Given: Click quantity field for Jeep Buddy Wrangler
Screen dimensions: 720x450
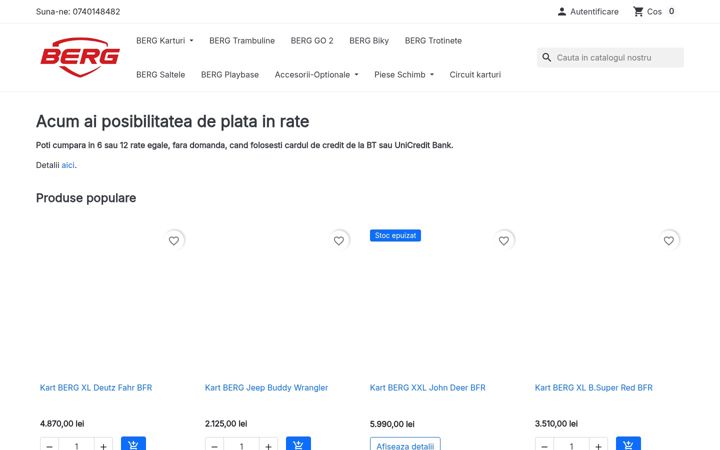Looking at the screenshot, I should pyautogui.click(x=242, y=444).
